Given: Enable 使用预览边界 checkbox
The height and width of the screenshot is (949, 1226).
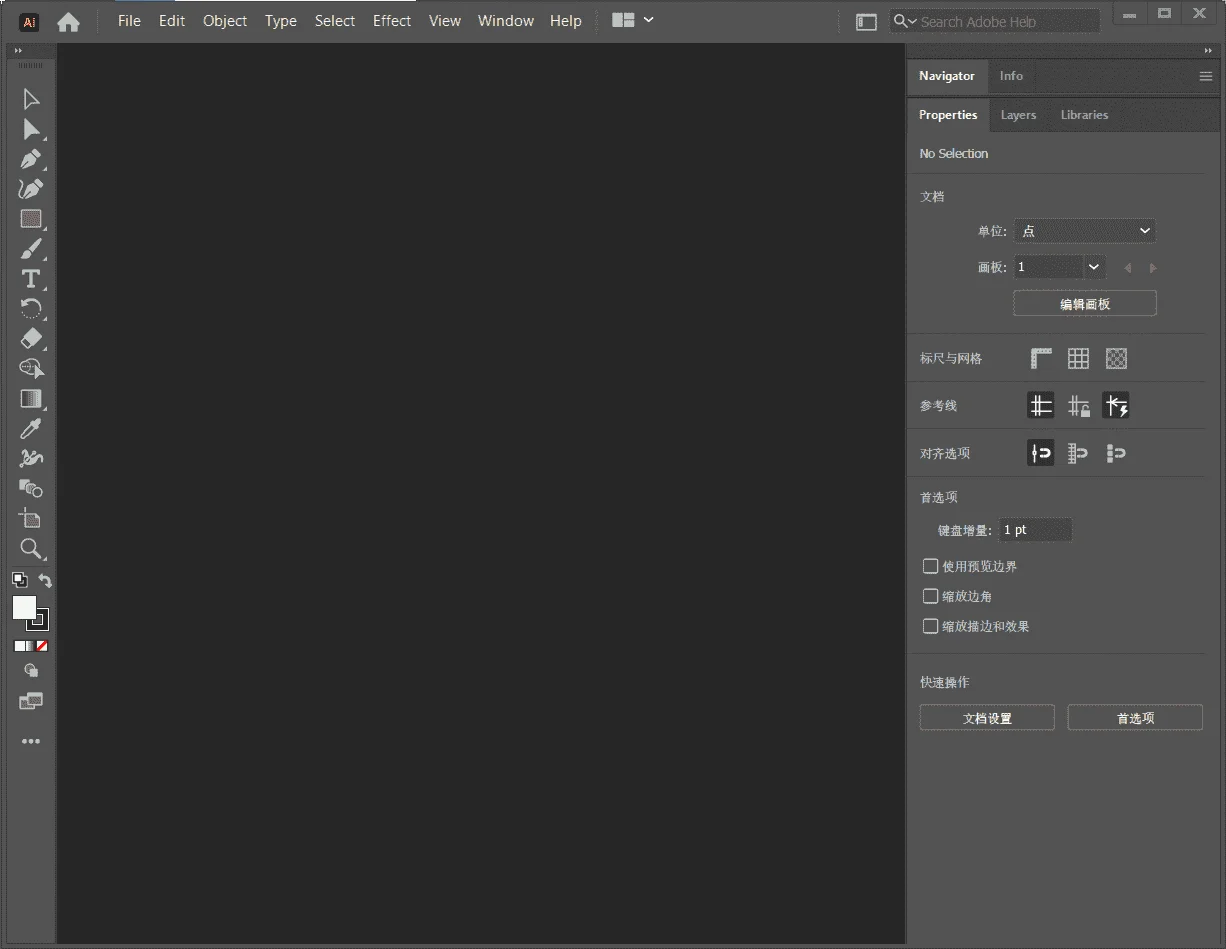Looking at the screenshot, I should click(931, 566).
